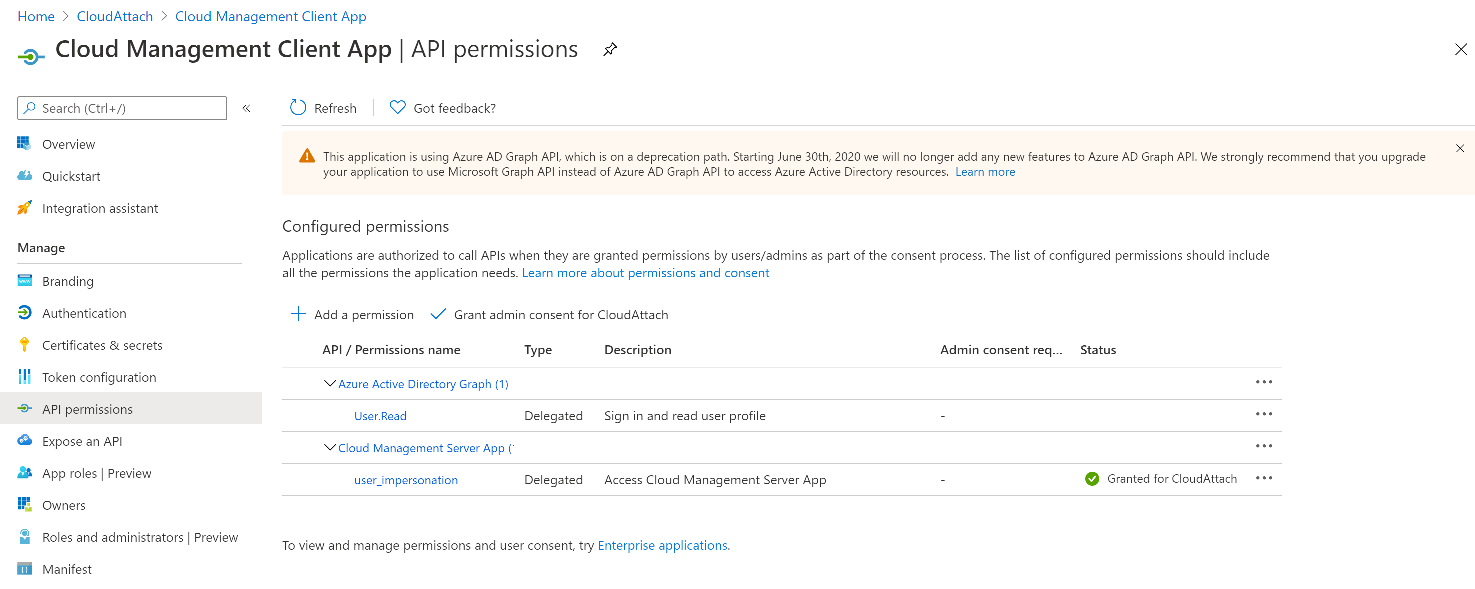Click the Quickstart cloud icon

[x=25, y=176]
